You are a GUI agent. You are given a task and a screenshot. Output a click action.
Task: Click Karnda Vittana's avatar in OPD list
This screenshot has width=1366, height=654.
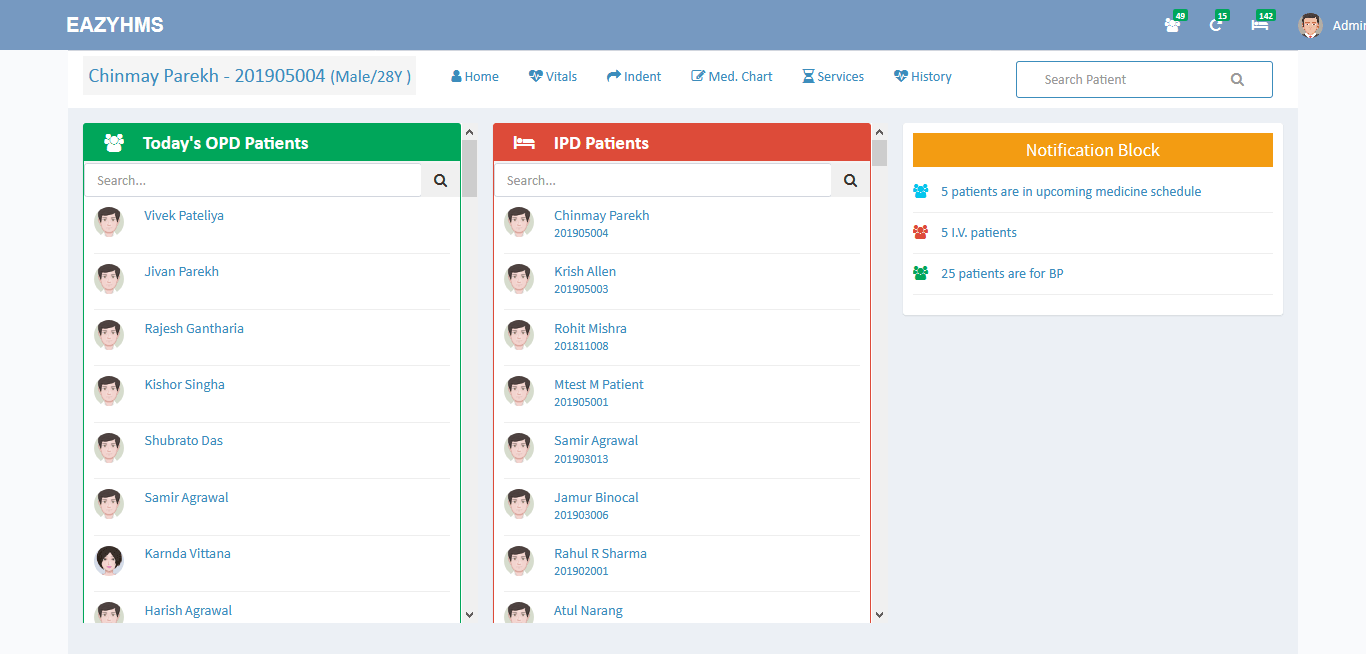coord(109,560)
